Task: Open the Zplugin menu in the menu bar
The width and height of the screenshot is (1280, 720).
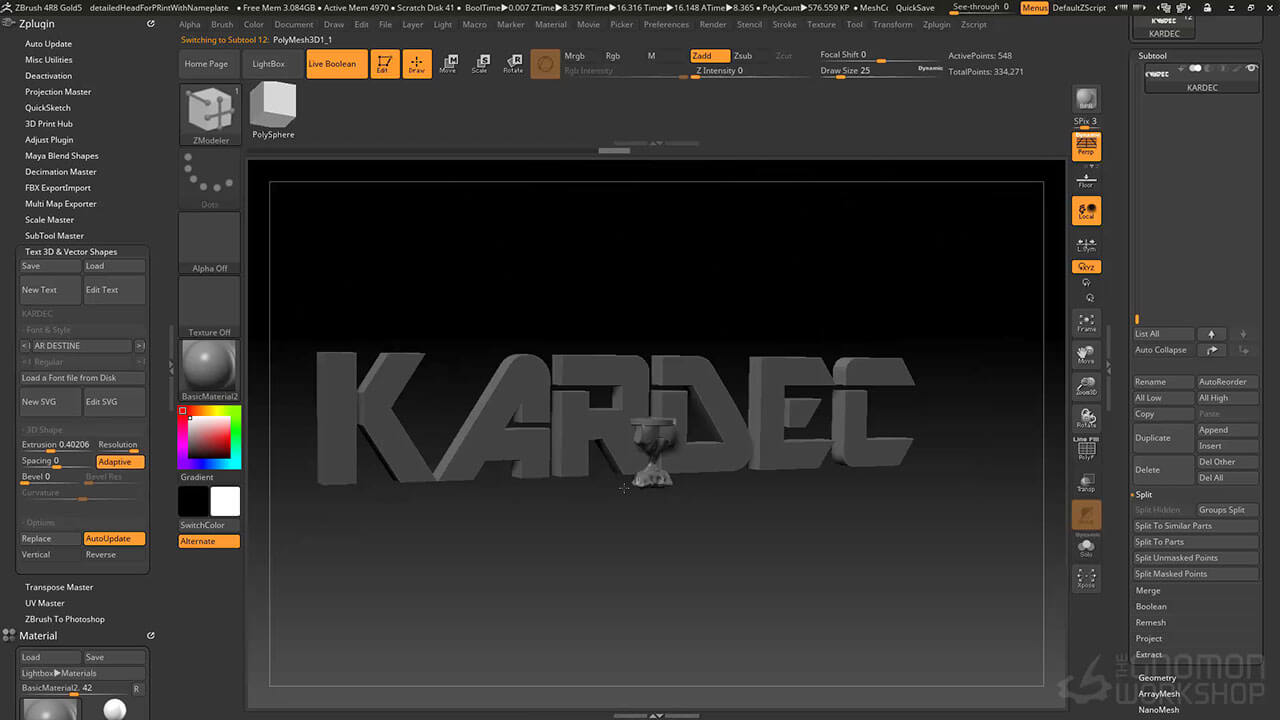Action: [936, 24]
